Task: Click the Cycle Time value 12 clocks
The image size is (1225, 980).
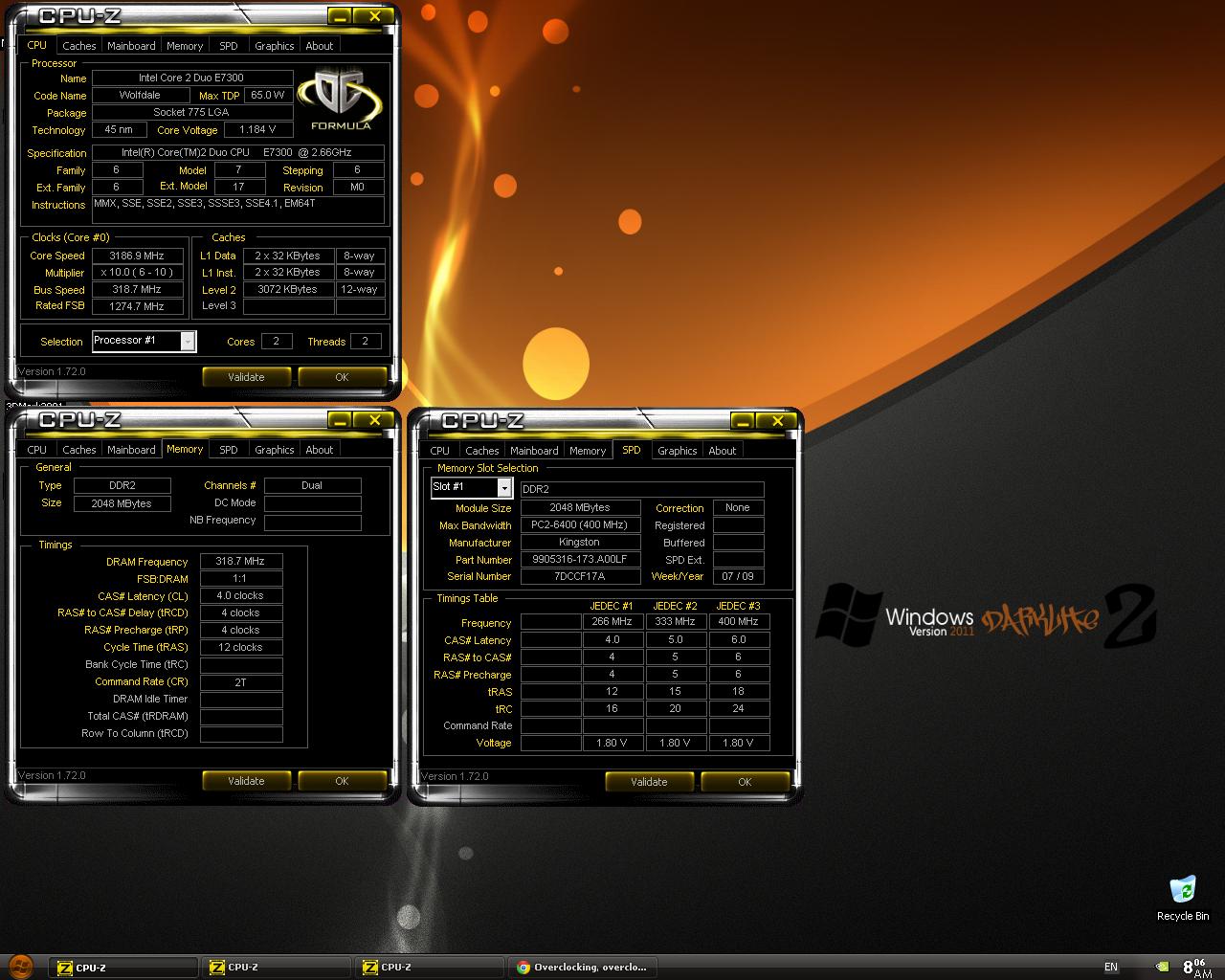Action: click(x=241, y=648)
